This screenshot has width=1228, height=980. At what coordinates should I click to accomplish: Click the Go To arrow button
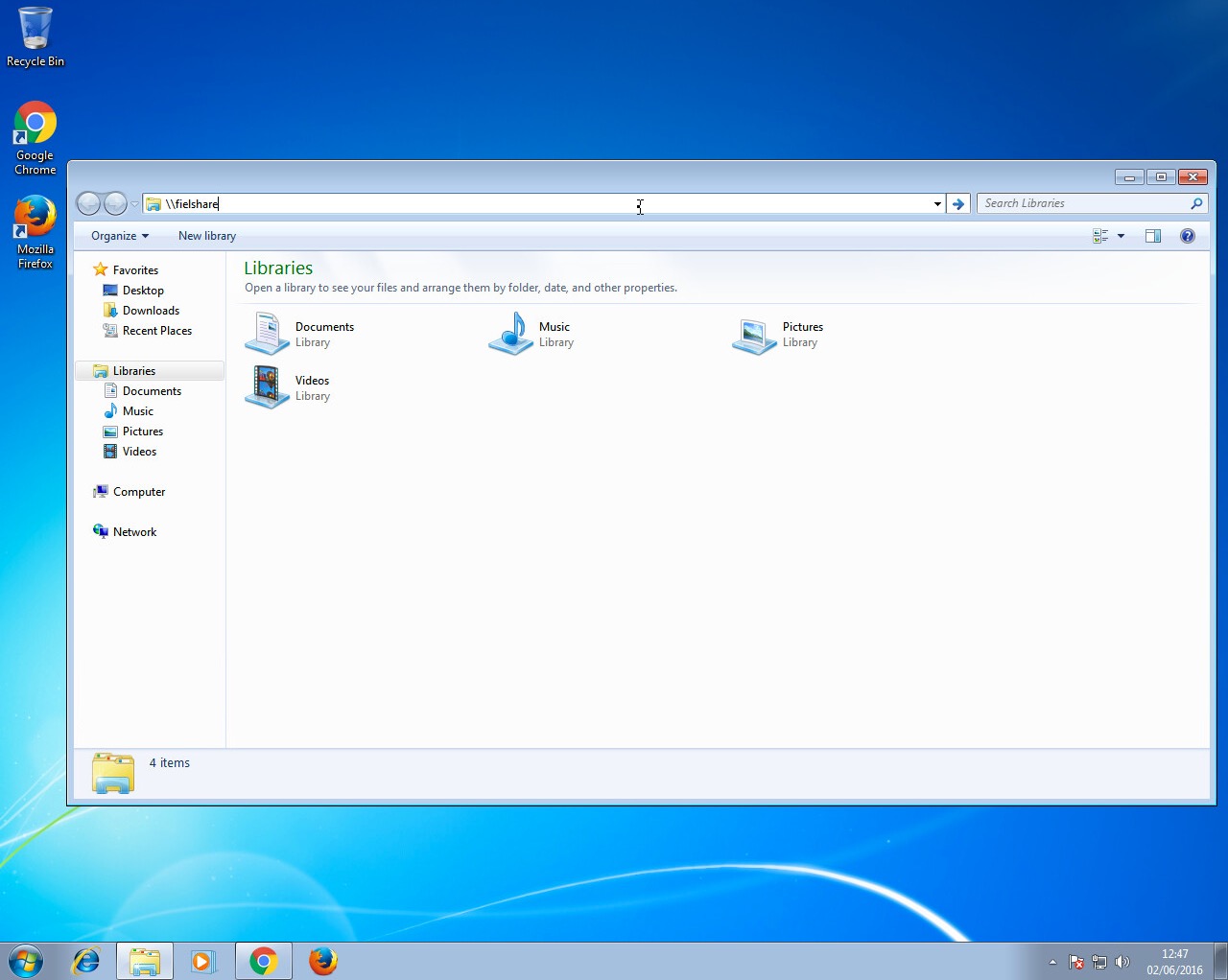coord(957,203)
